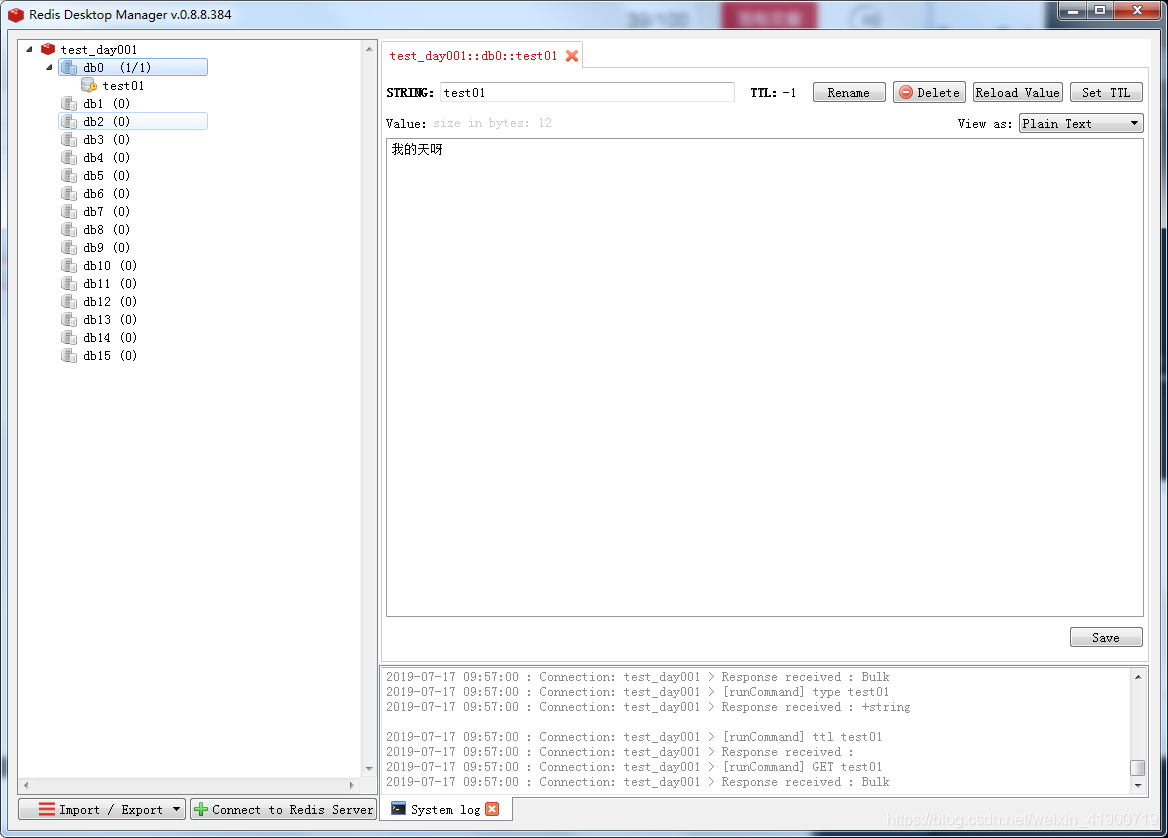Collapse the db0 tree node
The image size is (1168, 838).
(x=49, y=68)
